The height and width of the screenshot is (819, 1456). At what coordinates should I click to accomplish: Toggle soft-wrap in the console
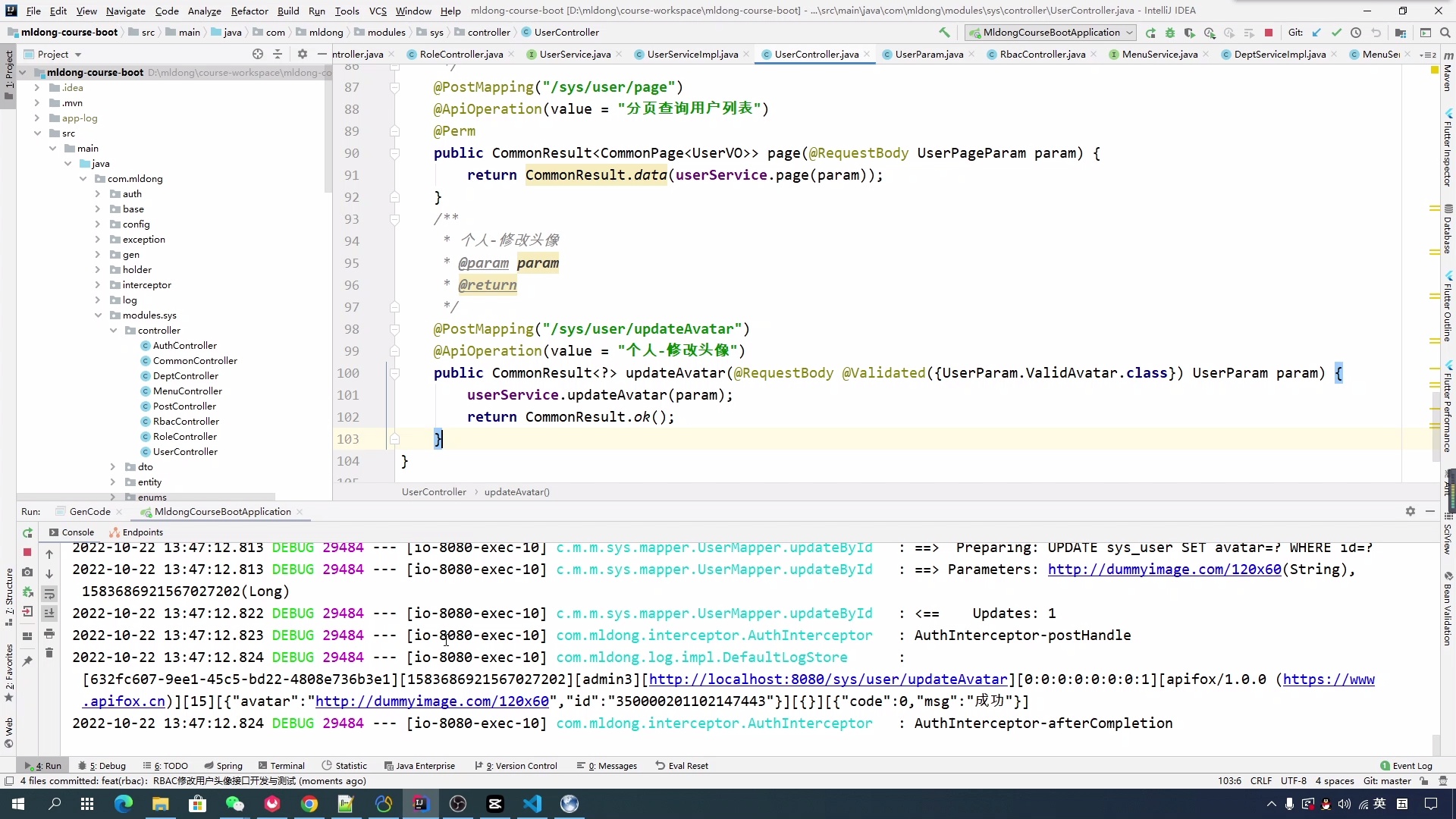tap(49, 594)
